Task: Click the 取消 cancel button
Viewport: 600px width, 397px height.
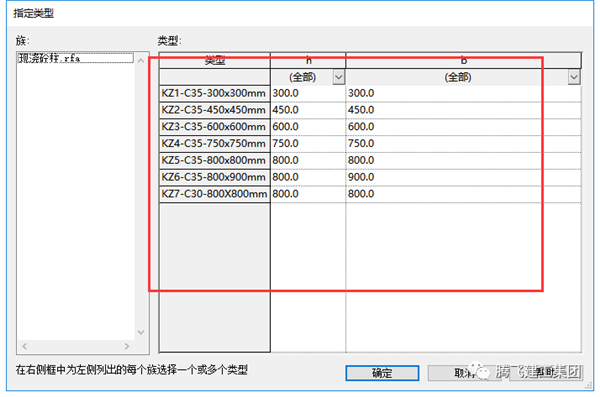Action: (464, 373)
